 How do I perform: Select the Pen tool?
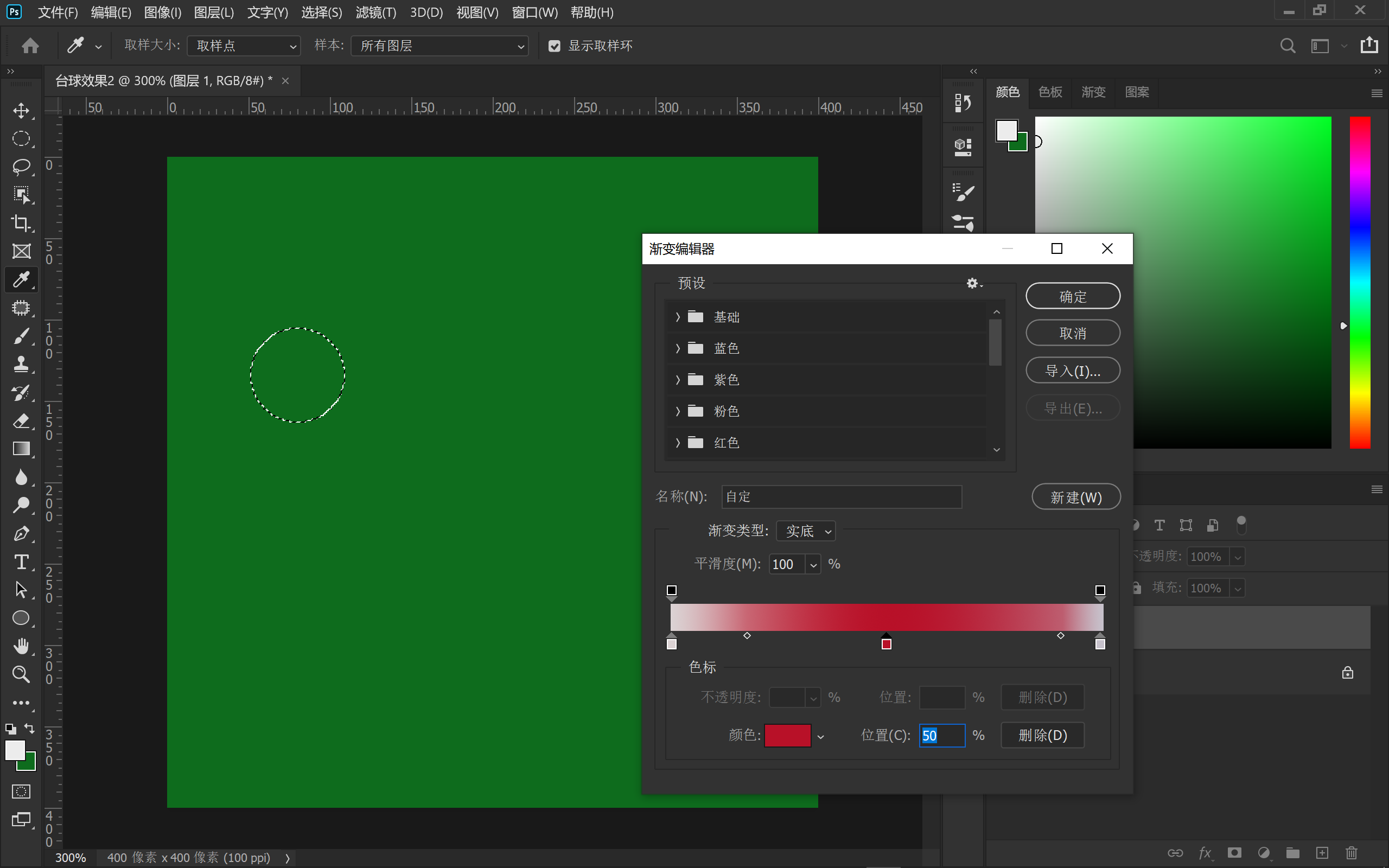pos(21,534)
